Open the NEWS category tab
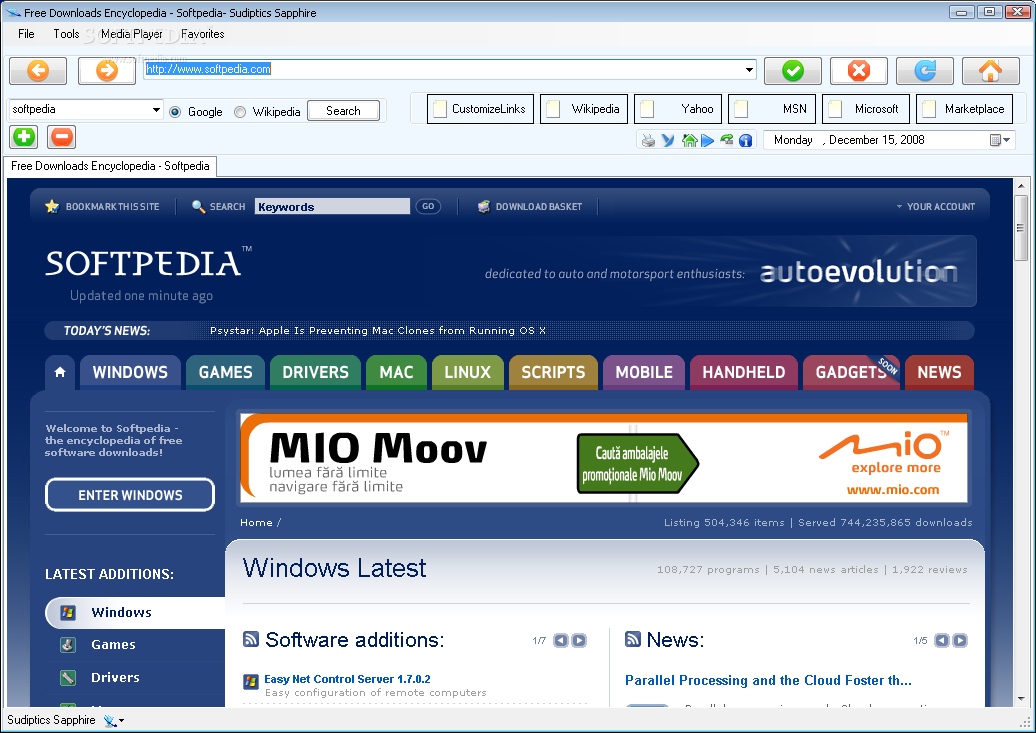Image resolution: width=1036 pixels, height=733 pixels. [x=939, y=372]
